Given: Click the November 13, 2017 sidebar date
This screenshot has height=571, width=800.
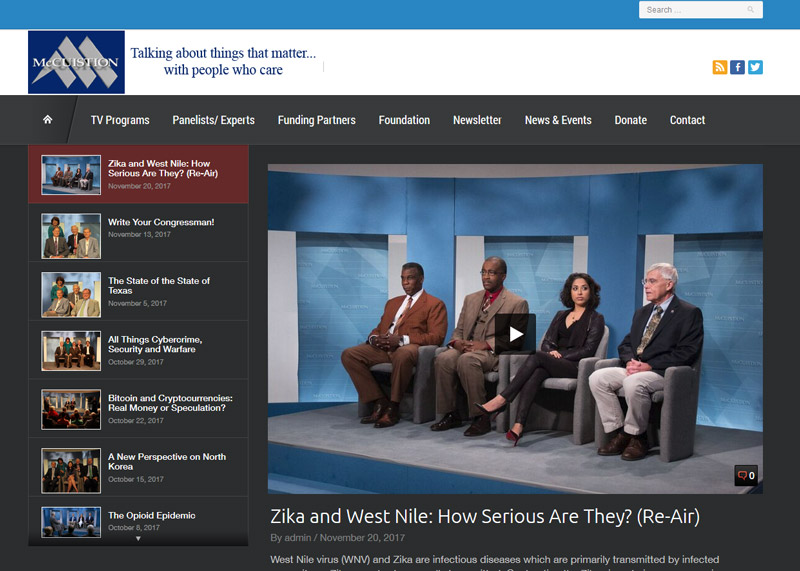Looking at the screenshot, I should [x=139, y=234].
